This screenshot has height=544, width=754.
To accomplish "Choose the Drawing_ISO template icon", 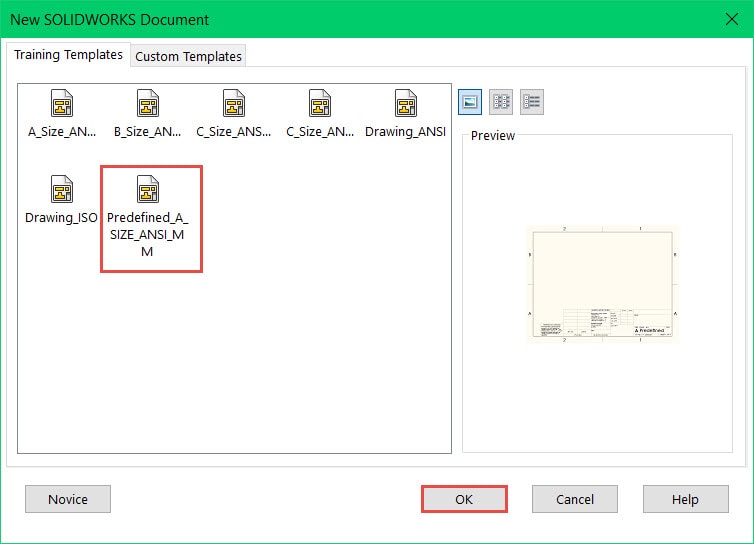I will click(62, 190).
